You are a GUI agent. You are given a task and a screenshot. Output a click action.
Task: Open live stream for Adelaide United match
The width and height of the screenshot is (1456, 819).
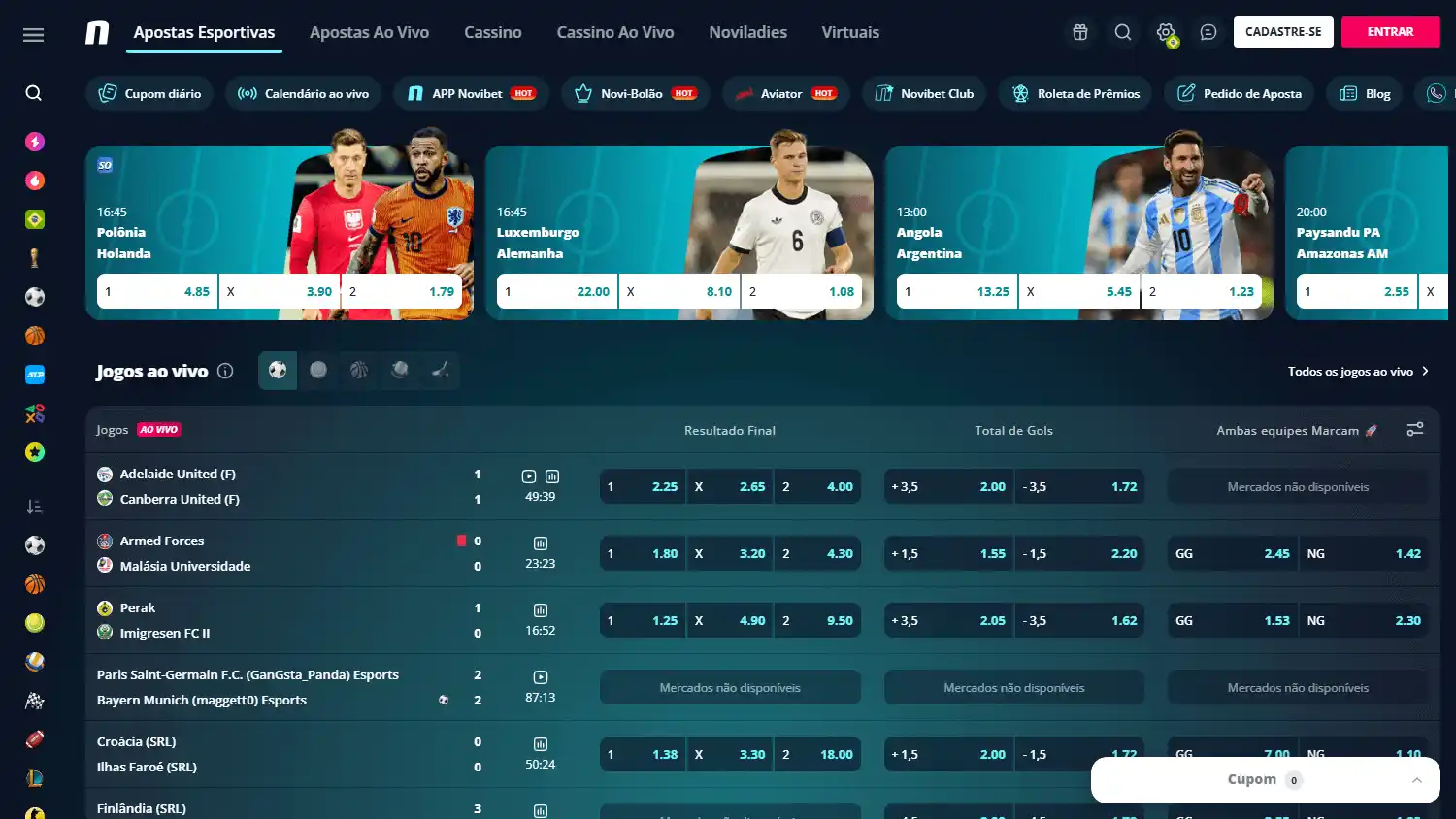529,476
